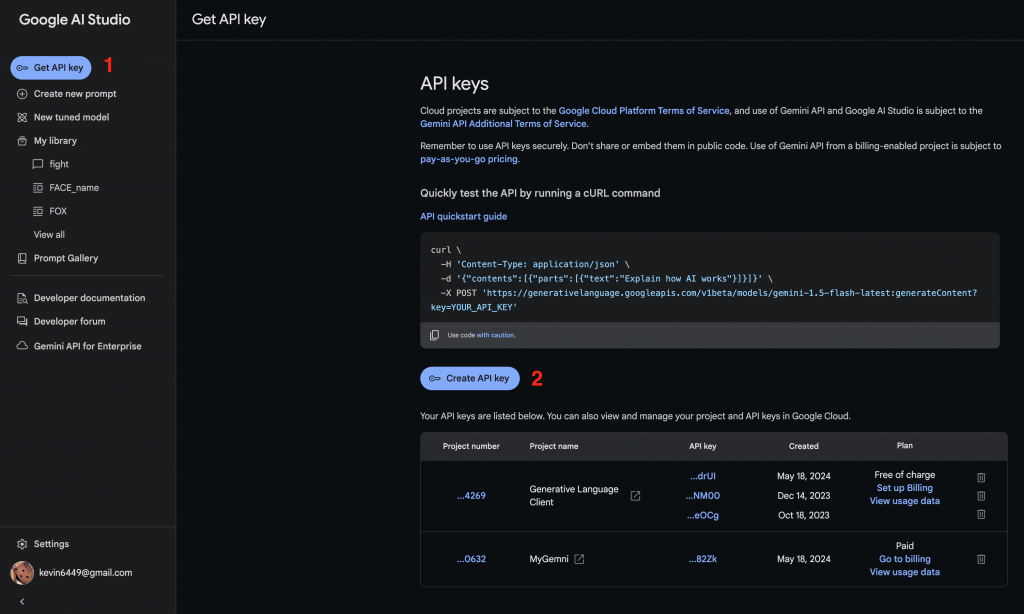Open Google Cloud Platform Terms of Service link

(x=644, y=111)
